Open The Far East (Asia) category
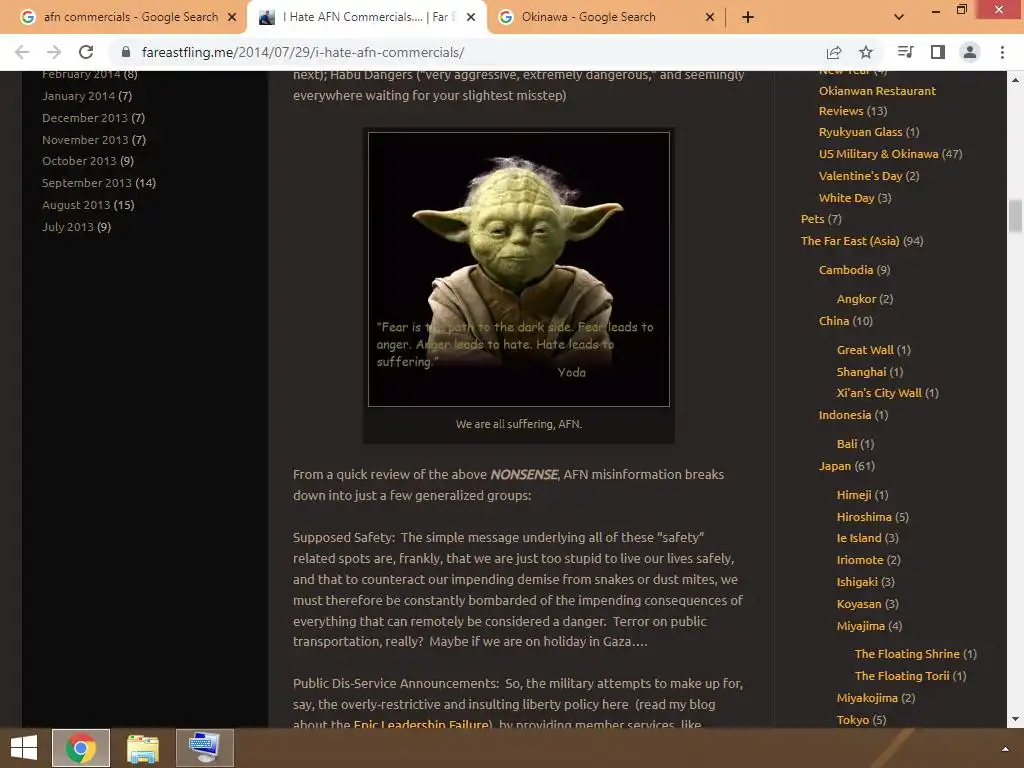Image resolution: width=1024 pixels, height=768 pixels. click(x=850, y=241)
